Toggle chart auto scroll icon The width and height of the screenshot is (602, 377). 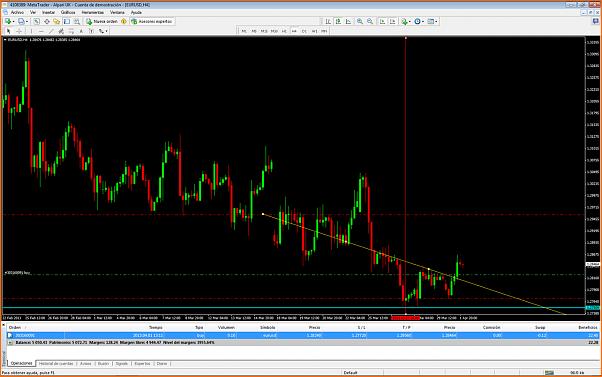382,21
